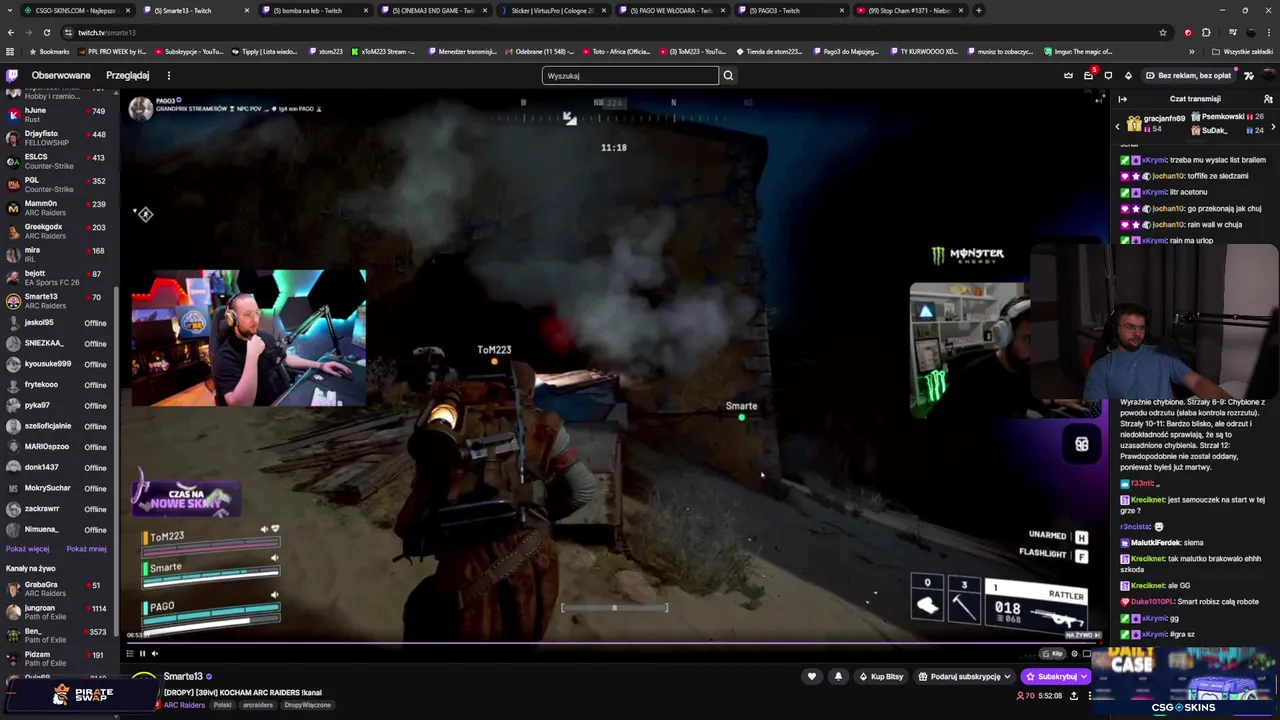Click the search magnifier button
This screenshot has height=720, width=1280.
(x=728, y=75)
